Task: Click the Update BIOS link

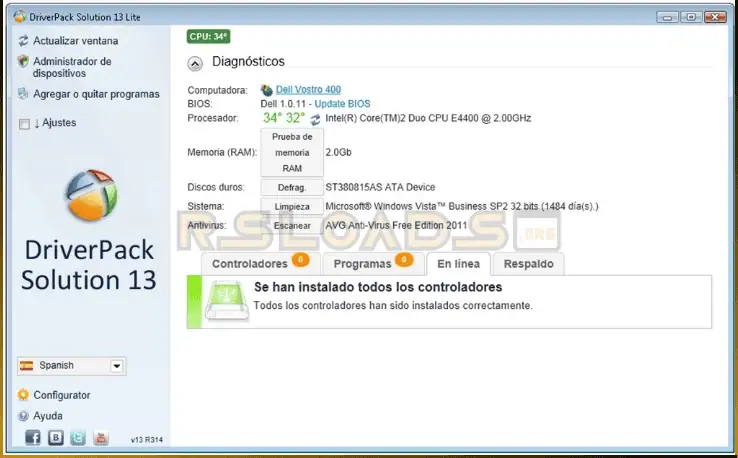Action: coord(342,104)
